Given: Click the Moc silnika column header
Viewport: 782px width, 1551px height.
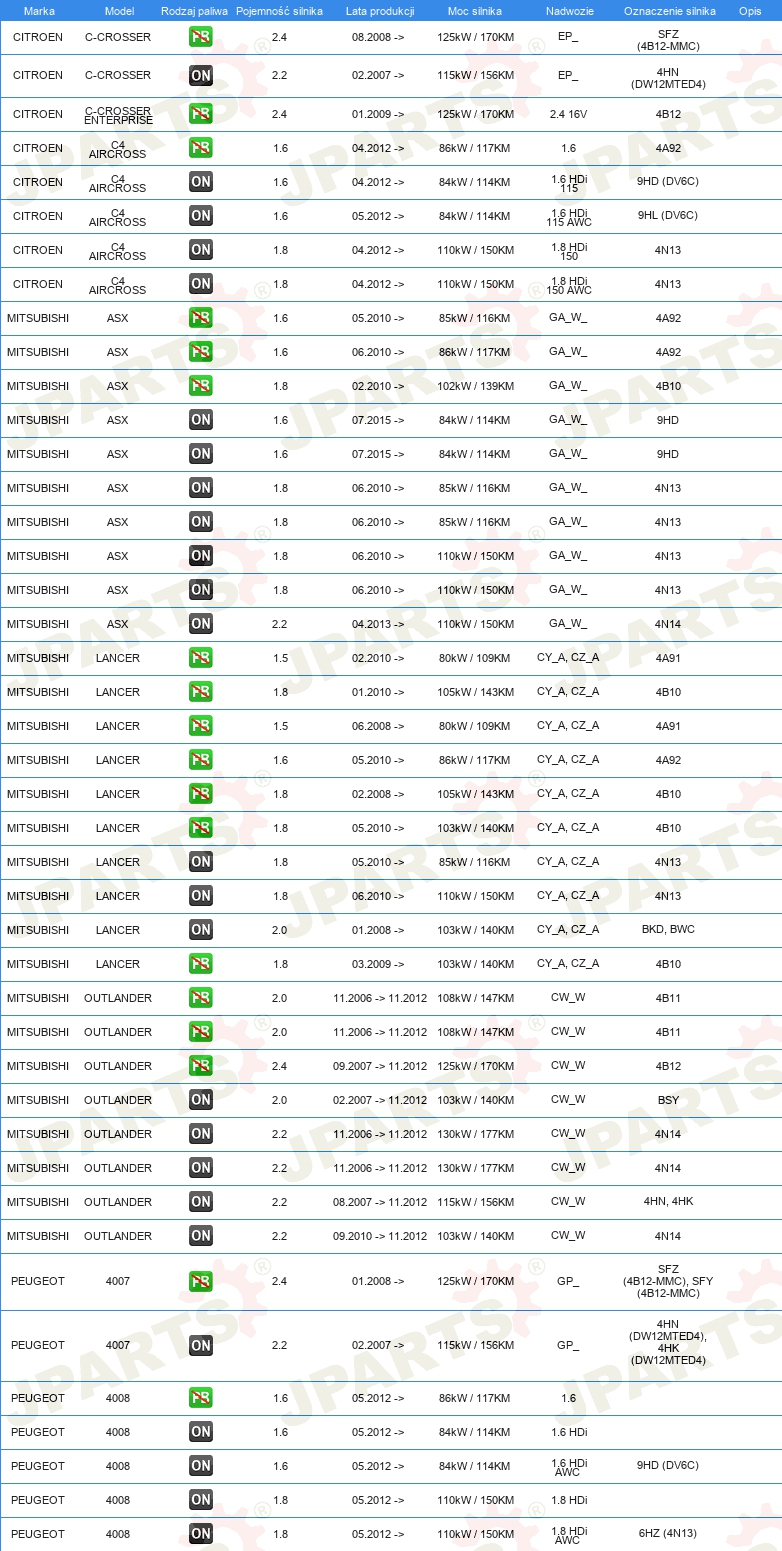Looking at the screenshot, I should point(475,10).
